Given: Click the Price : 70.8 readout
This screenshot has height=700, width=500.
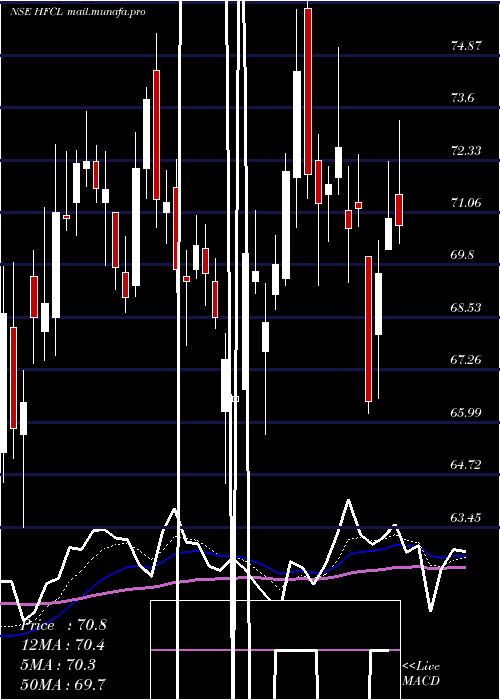Looking at the screenshot, I should (x=63, y=625).
